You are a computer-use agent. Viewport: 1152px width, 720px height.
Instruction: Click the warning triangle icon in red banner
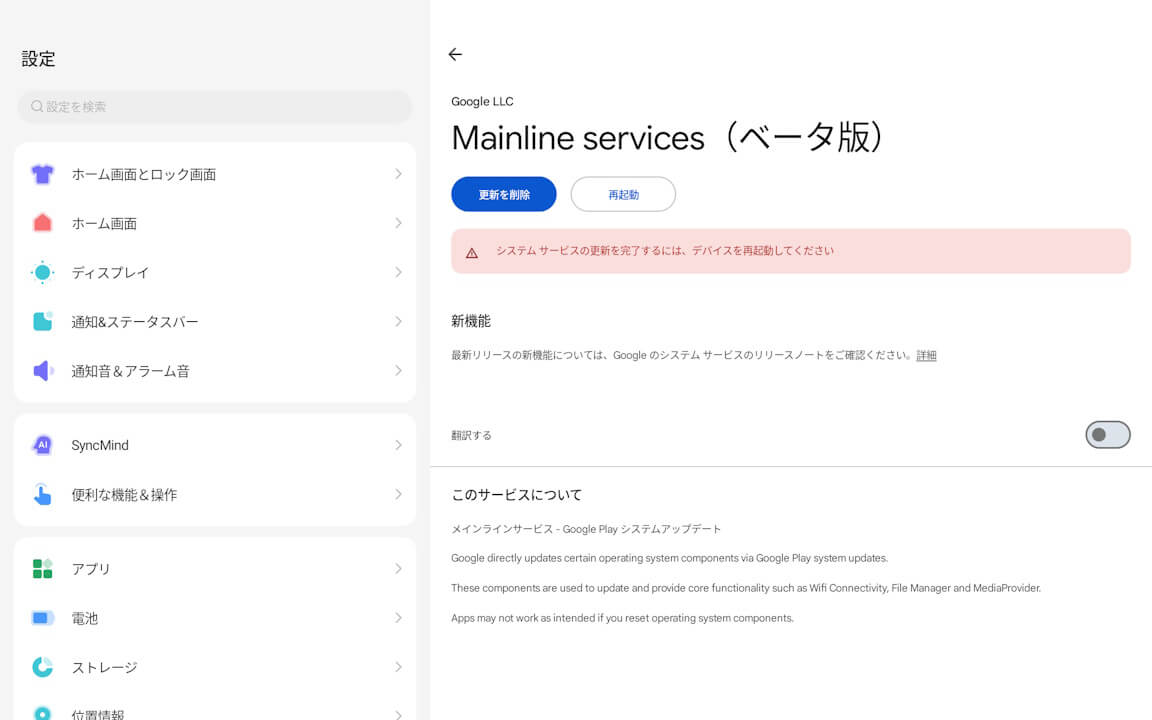[472, 253]
